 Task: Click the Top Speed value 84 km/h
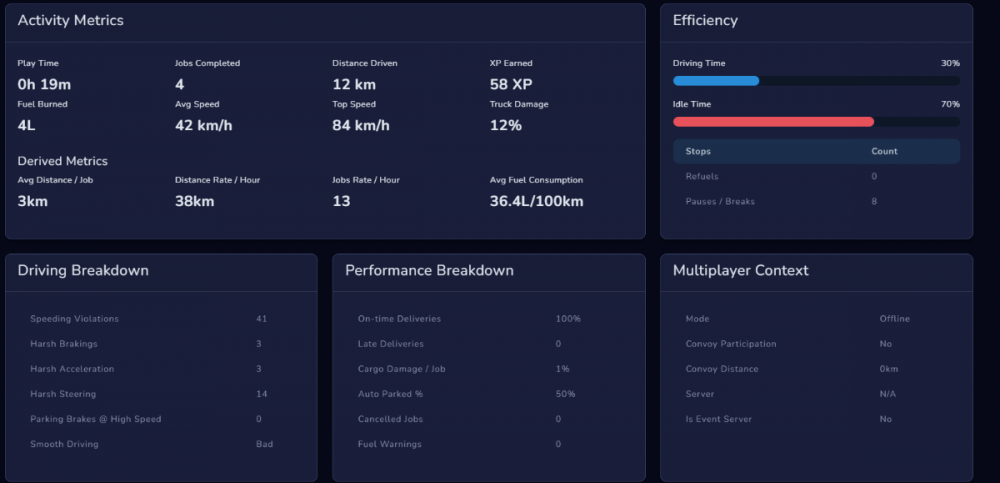tap(360, 126)
